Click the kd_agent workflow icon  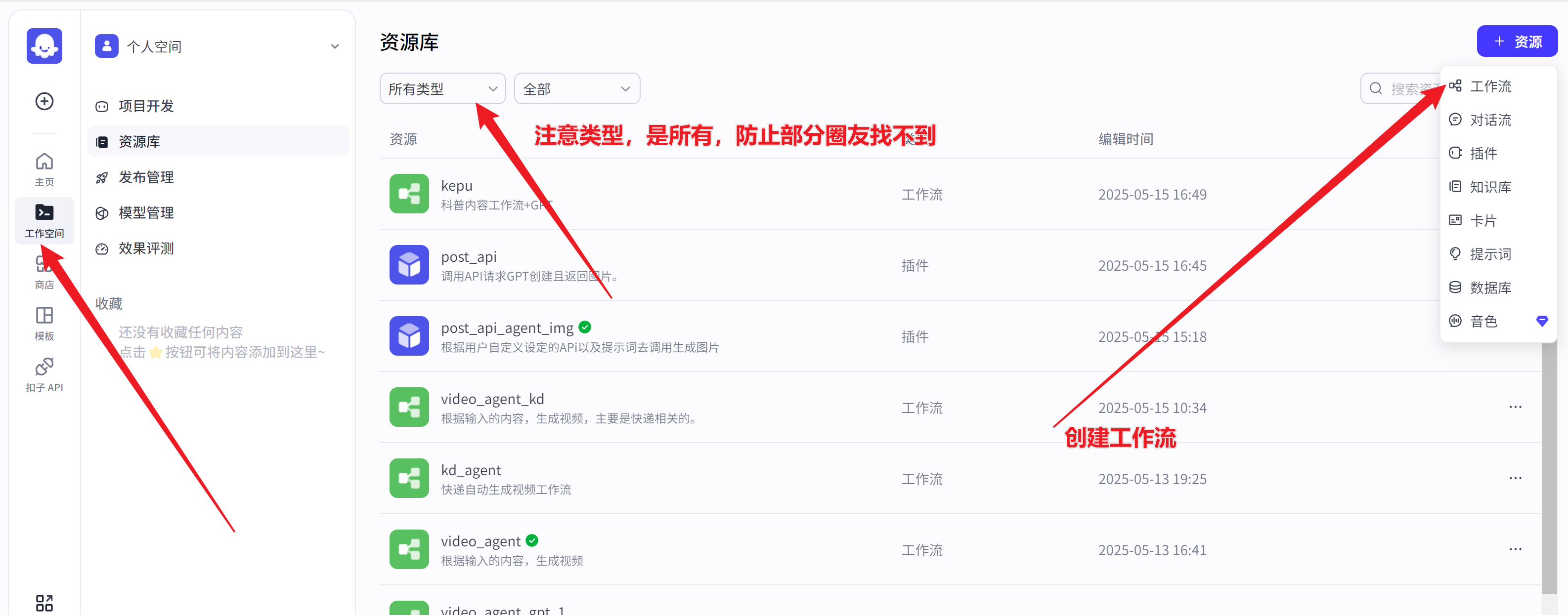[409, 478]
